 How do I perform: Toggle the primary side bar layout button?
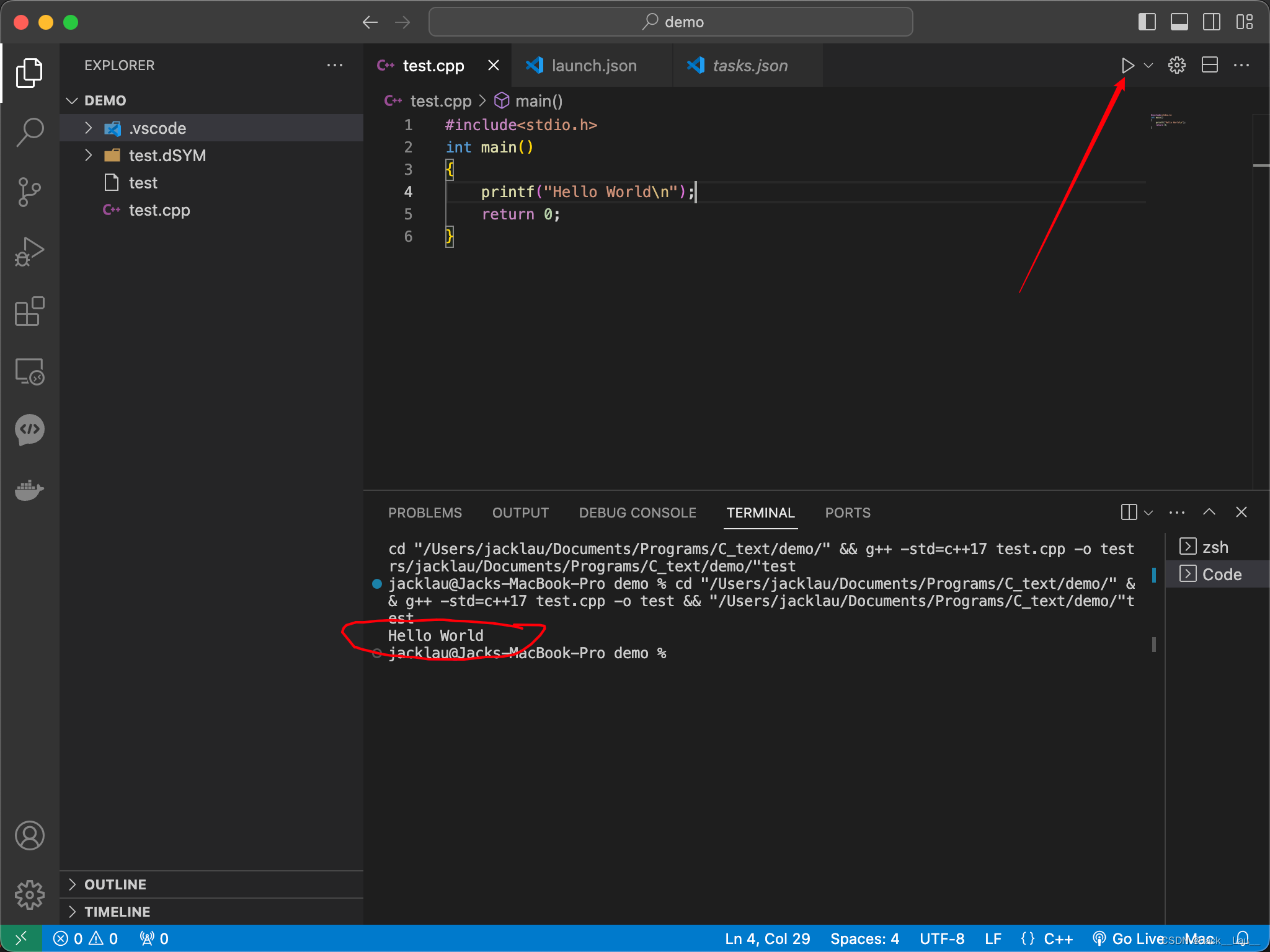click(x=1147, y=22)
